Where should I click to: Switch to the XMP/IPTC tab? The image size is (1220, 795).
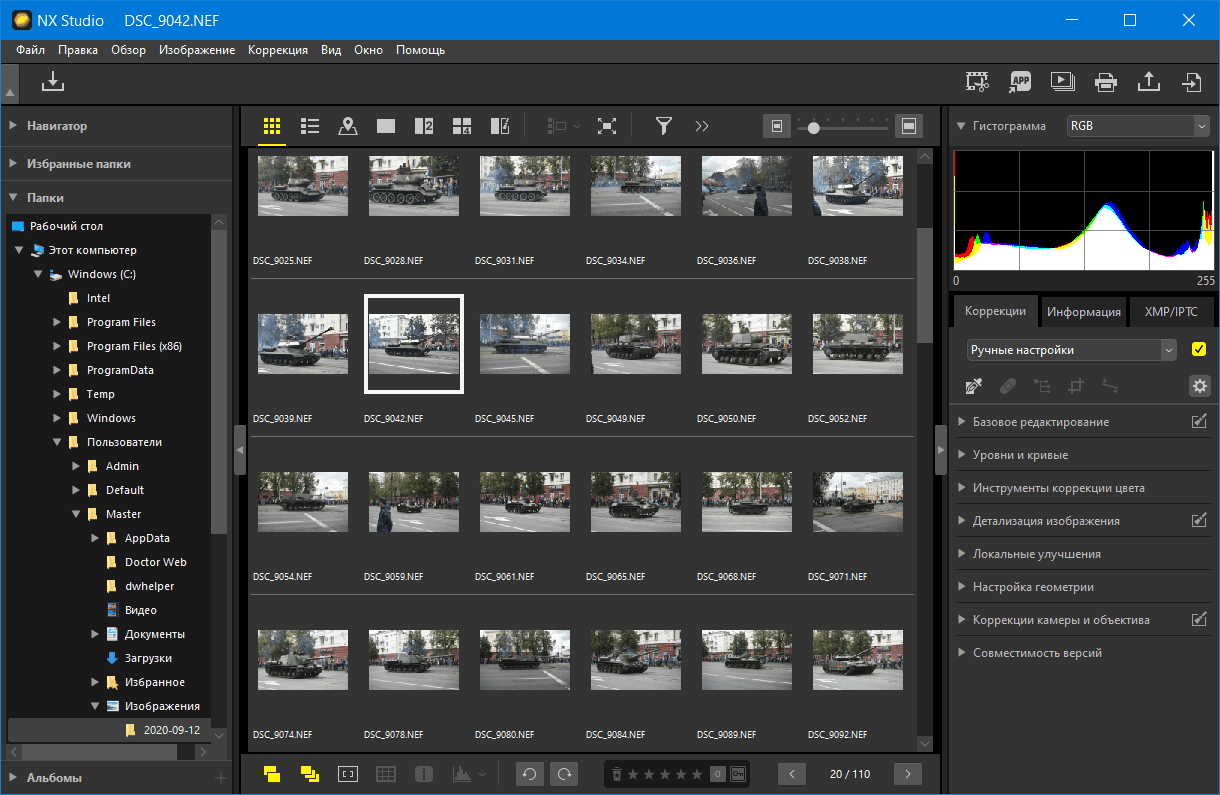(x=1172, y=311)
